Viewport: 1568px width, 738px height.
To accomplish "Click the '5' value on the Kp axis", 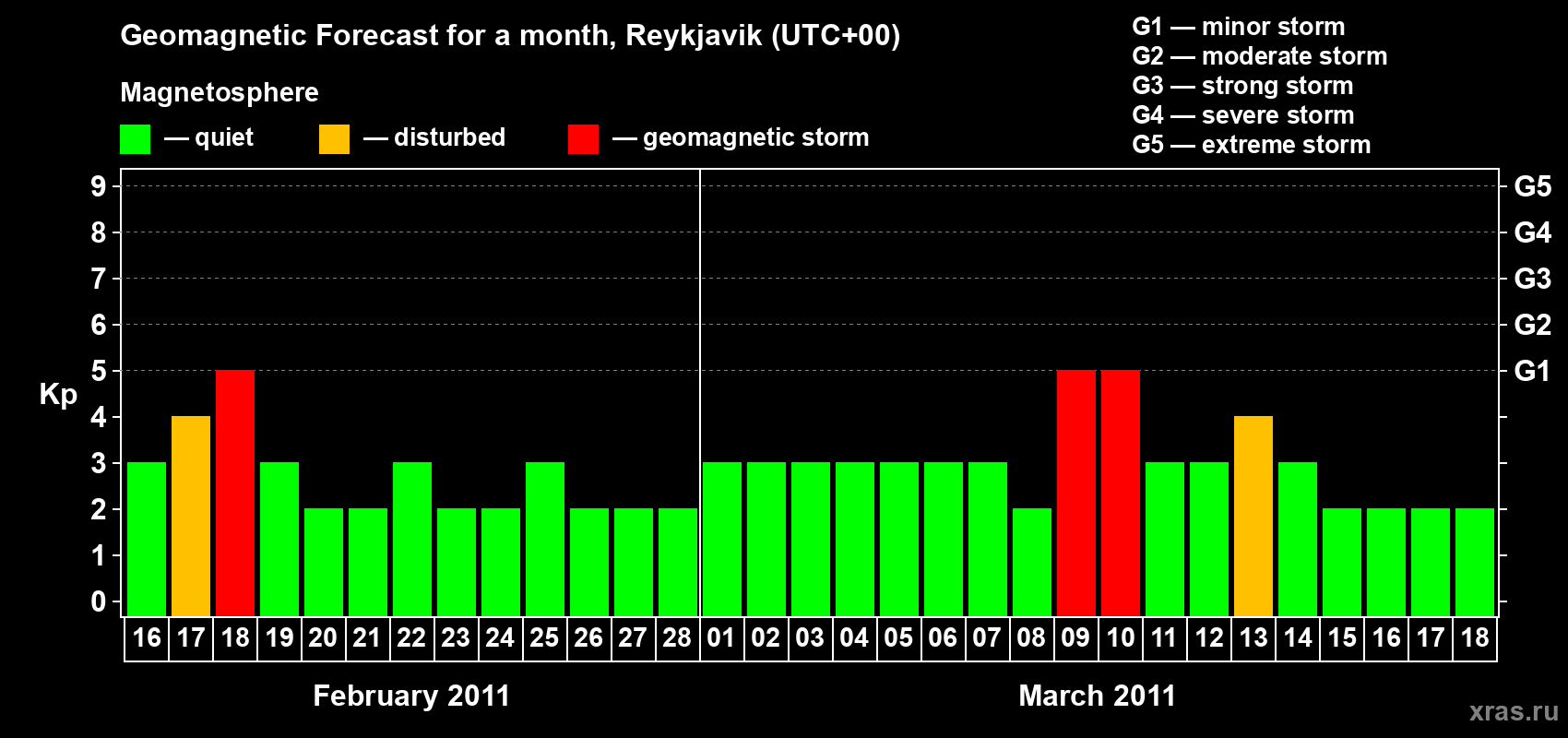I will 99,371.
